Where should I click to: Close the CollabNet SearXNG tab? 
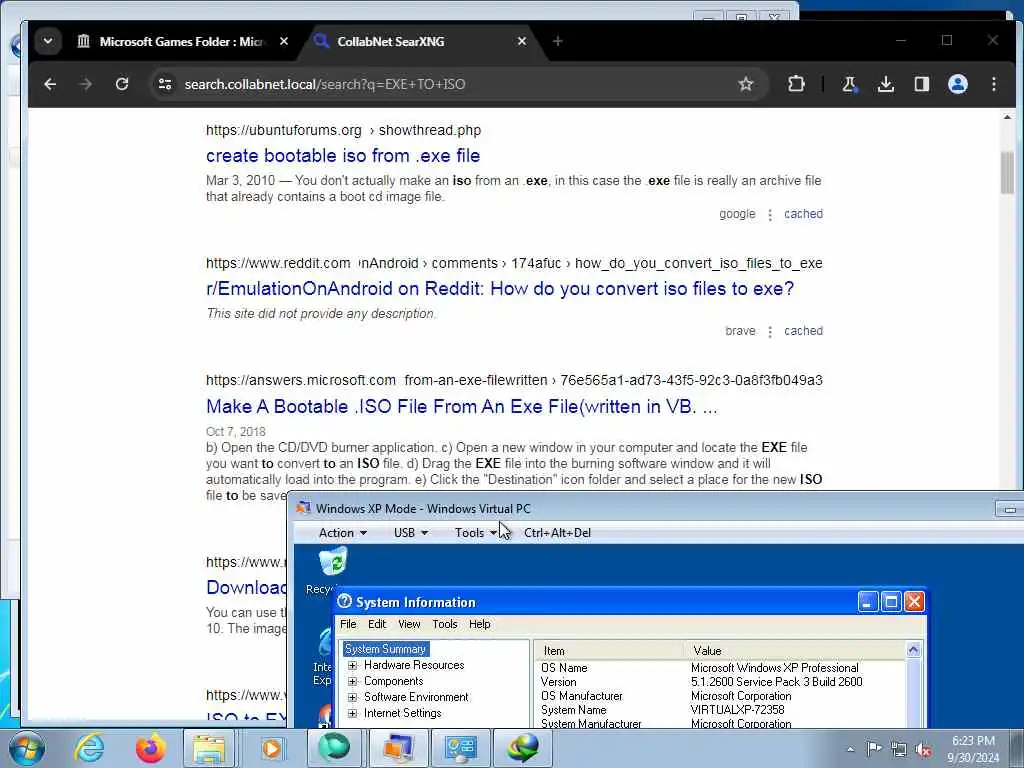coord(522,41)
